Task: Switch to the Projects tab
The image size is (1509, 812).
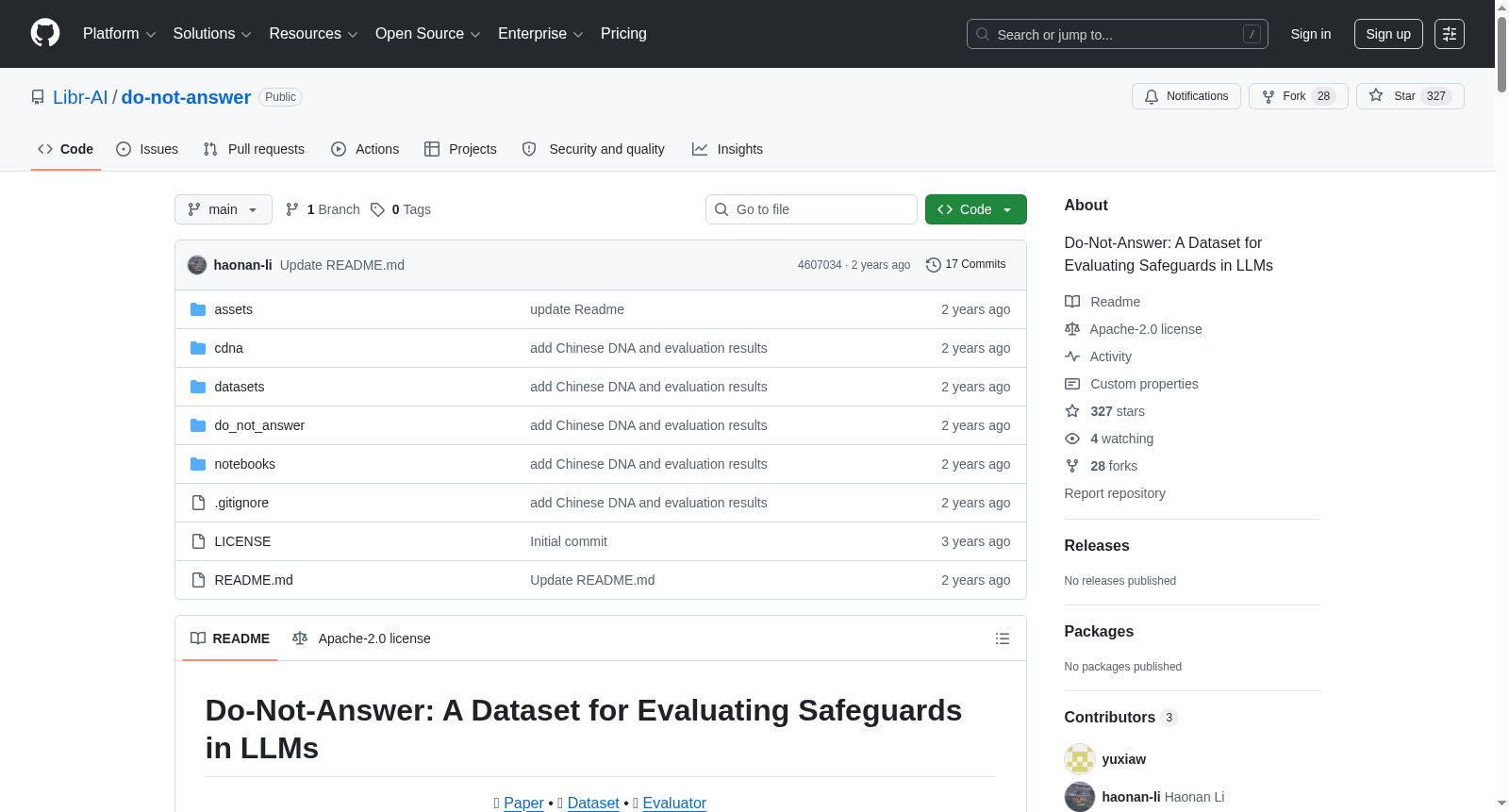Action: point(460,149)
